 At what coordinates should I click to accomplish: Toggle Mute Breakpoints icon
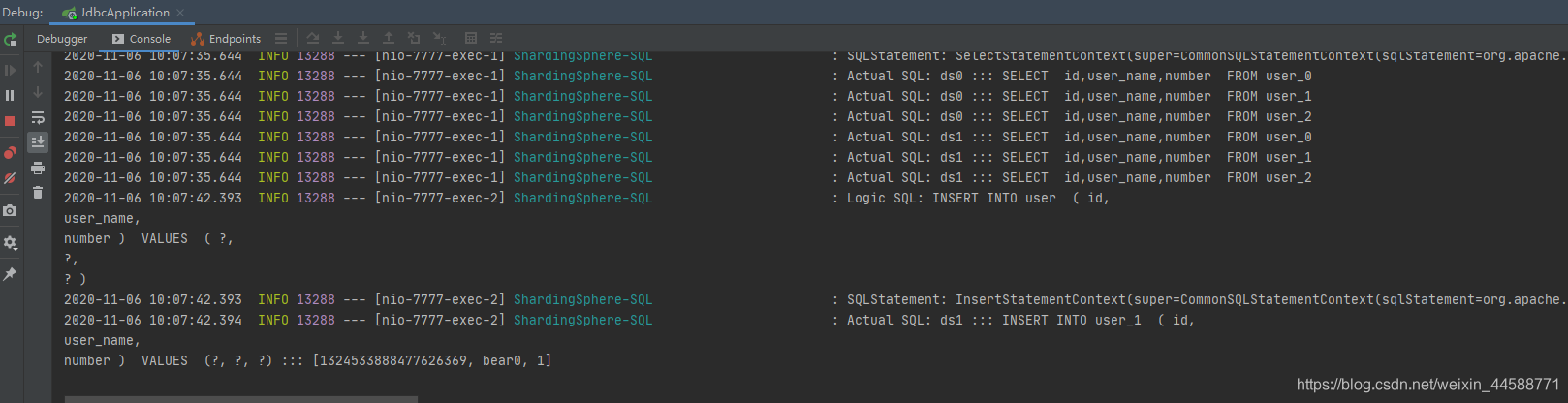(10, 178)
